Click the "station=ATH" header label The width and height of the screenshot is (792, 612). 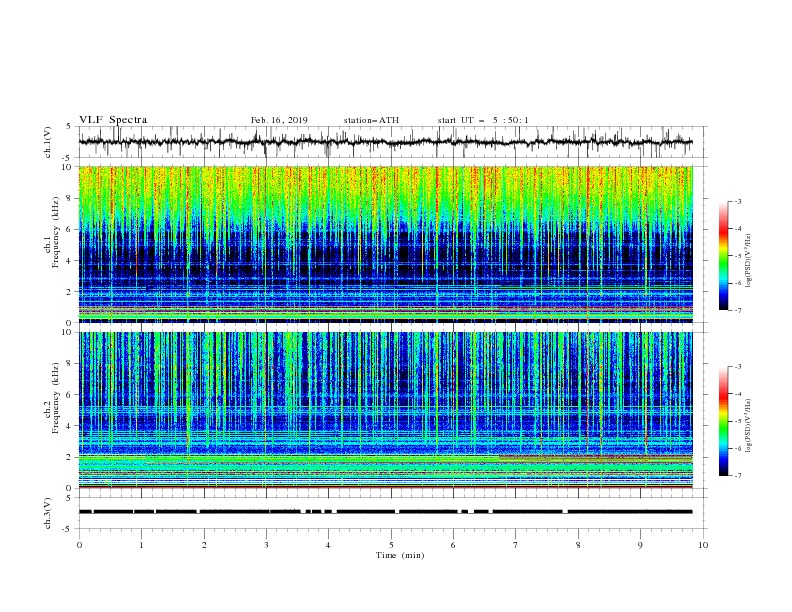click(371, 120)
